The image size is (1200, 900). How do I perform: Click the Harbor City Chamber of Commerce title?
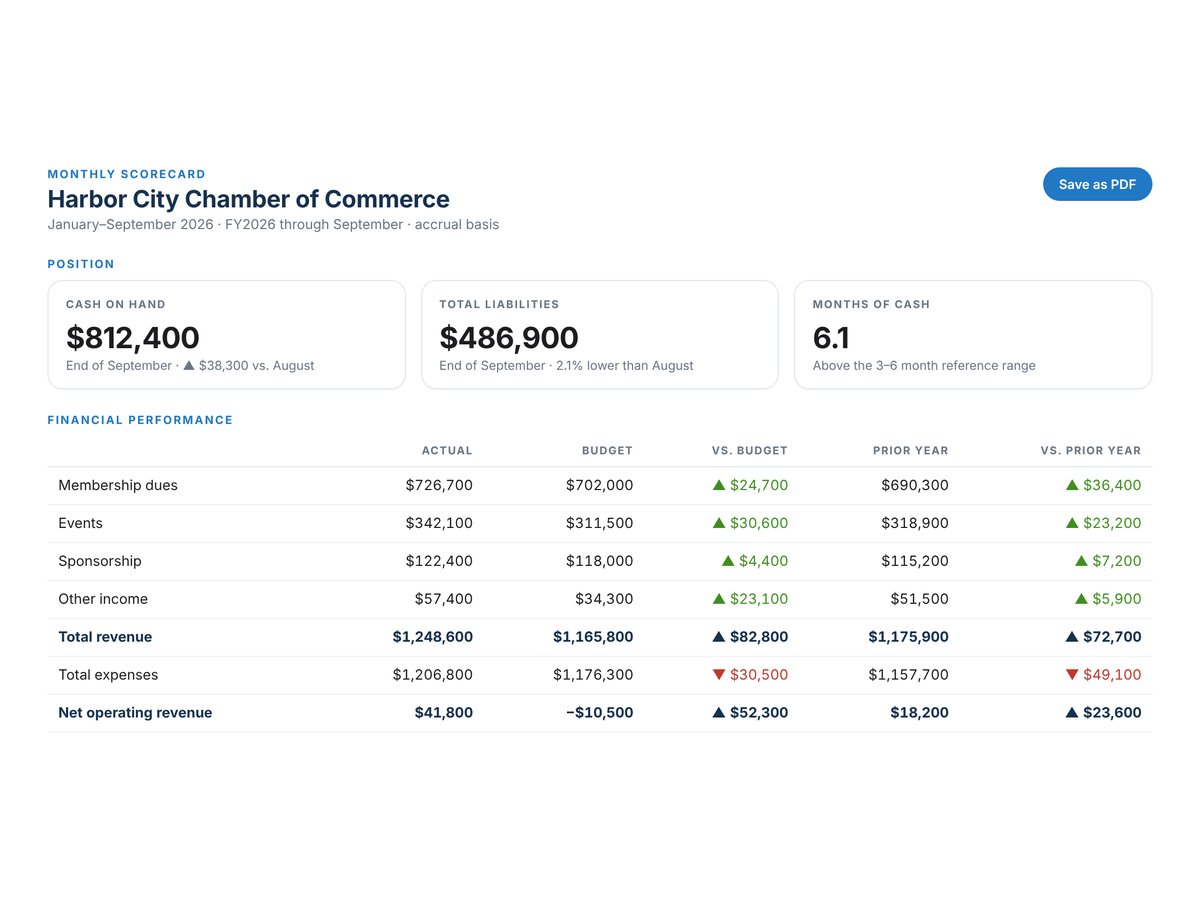[x=249, y=199]
